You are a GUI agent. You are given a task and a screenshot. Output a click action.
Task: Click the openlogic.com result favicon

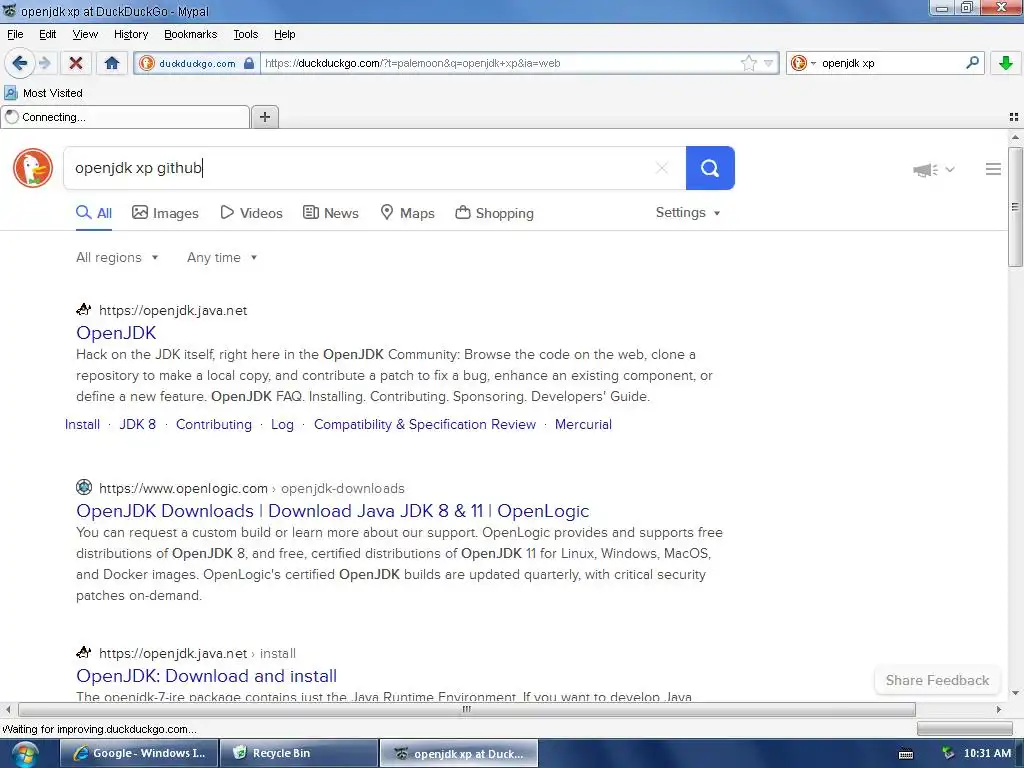click(x=84, y=487)
